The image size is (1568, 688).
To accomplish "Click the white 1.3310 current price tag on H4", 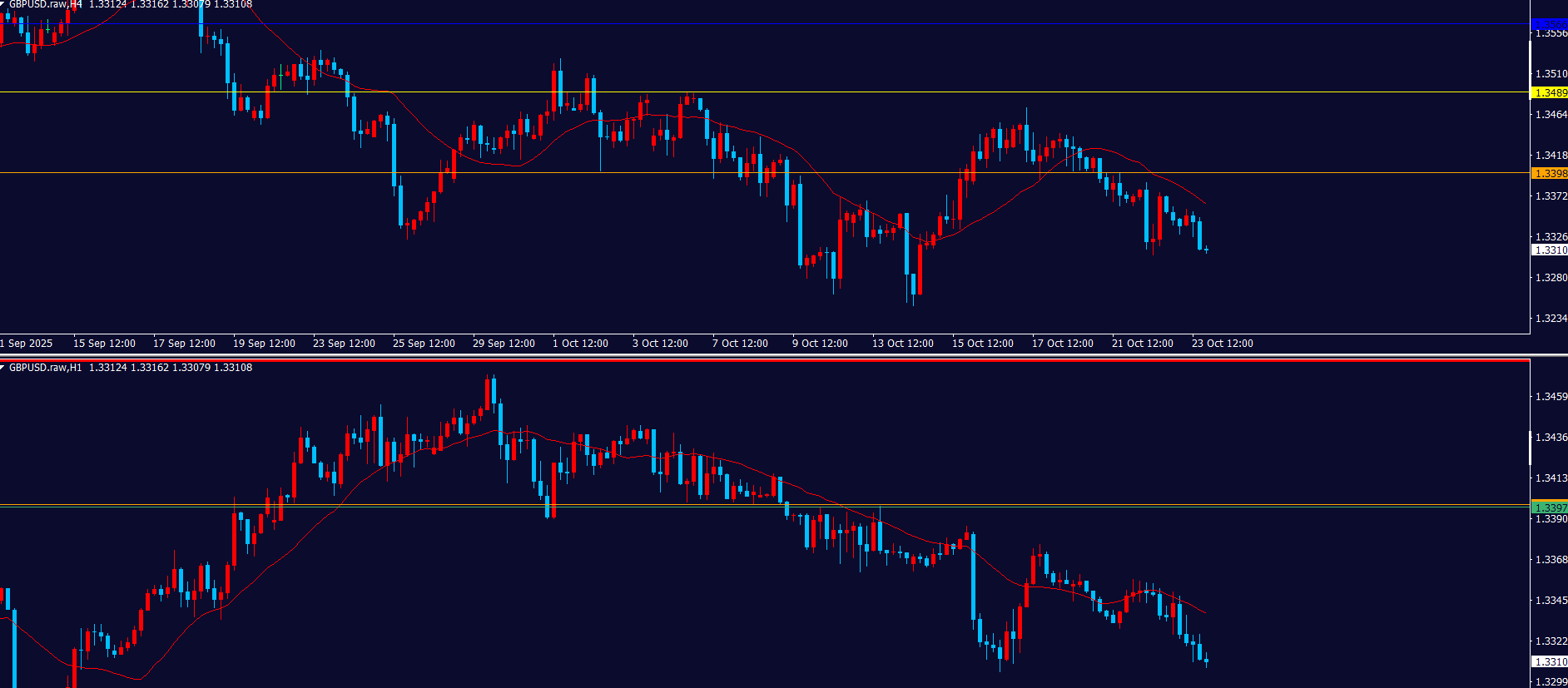I will click(x=1550, y=250).
